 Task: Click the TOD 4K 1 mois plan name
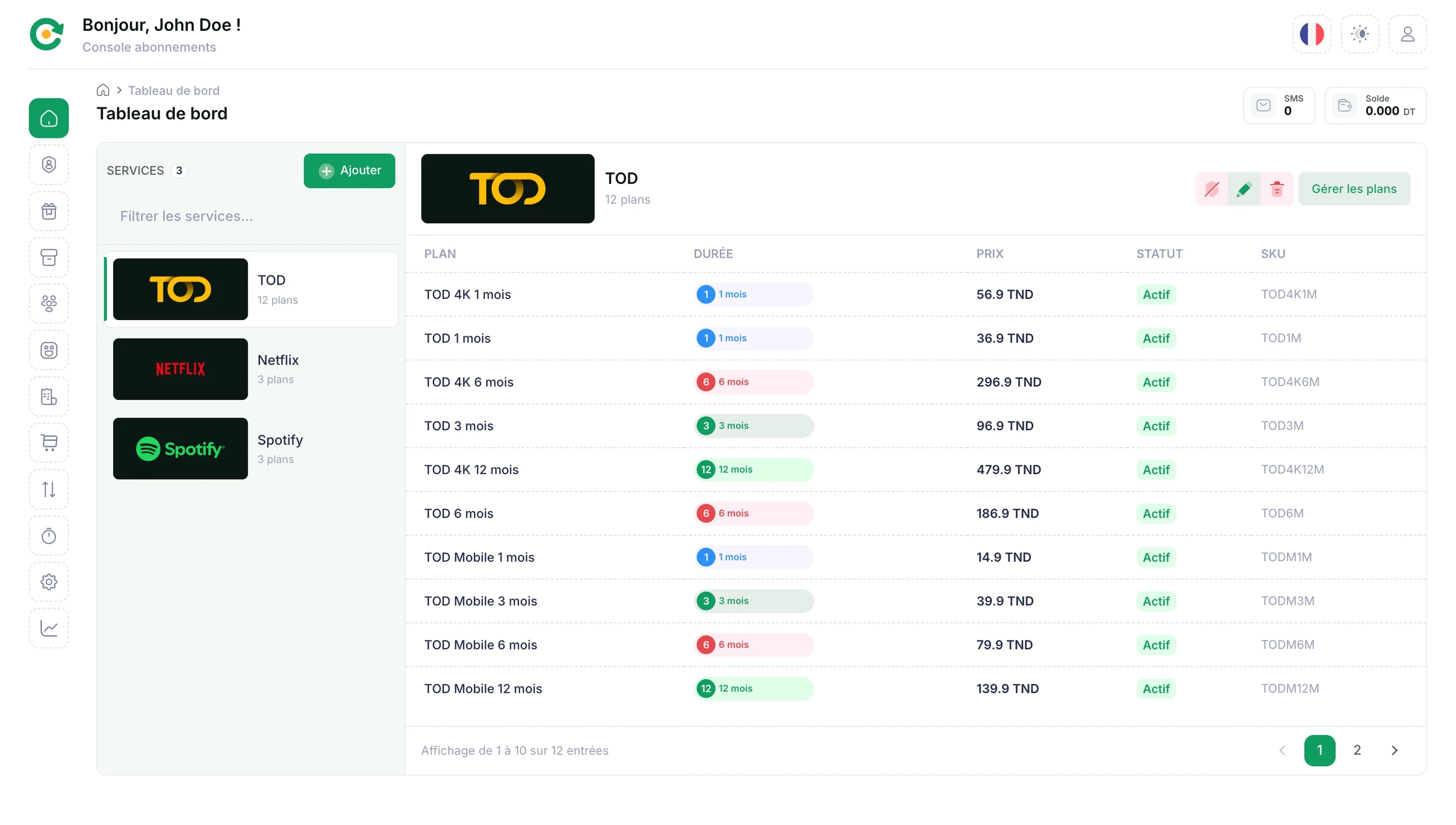click(468, 295)
